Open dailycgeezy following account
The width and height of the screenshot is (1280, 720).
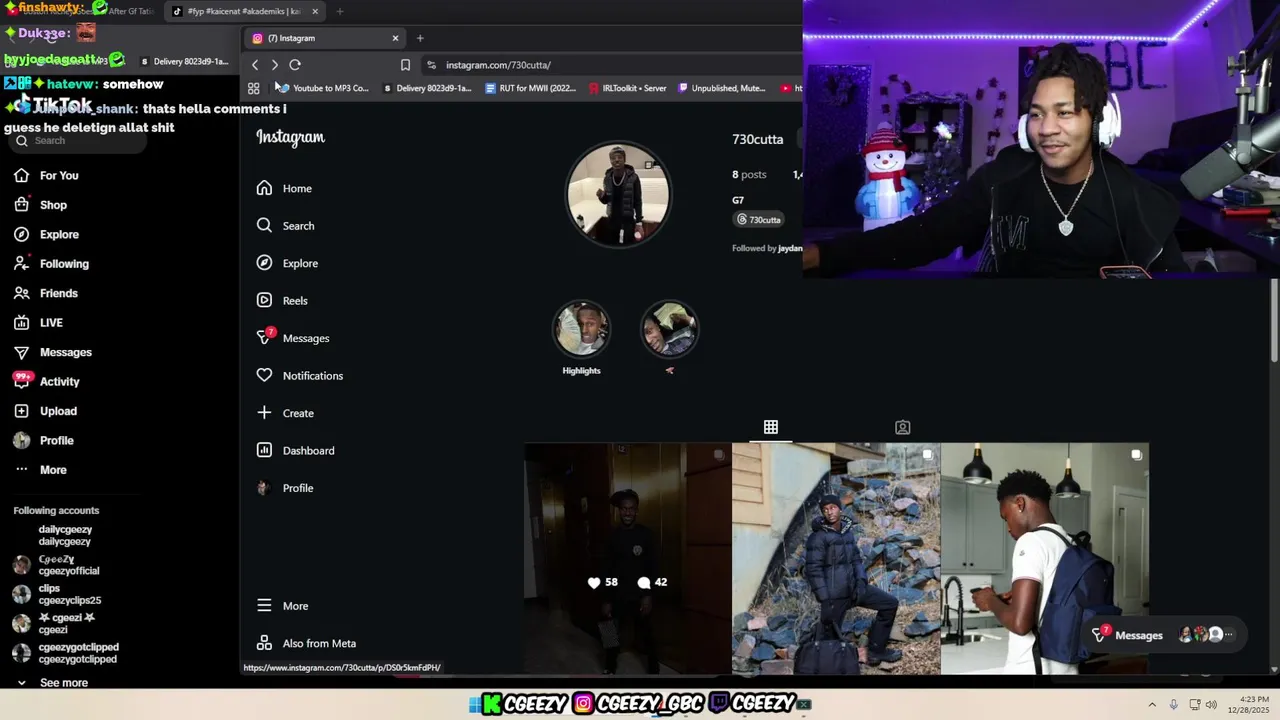(65, 536)
